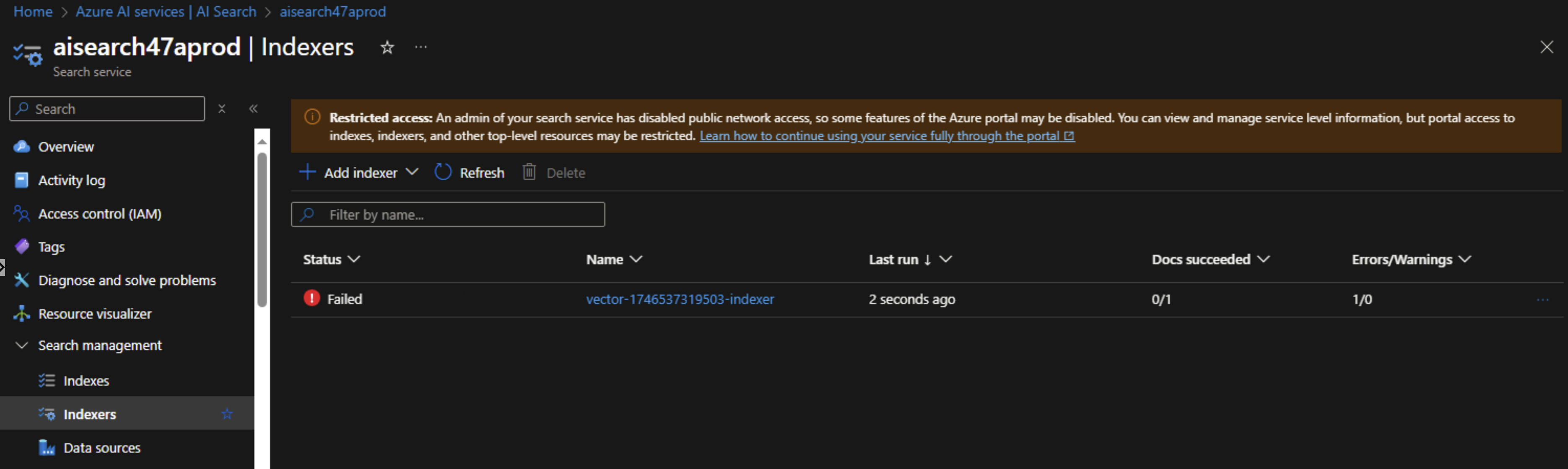The width and height of the screenshot is (1568, 469).
Task: Open the Data sources sidebar item
Action: [x=102, y=448]
